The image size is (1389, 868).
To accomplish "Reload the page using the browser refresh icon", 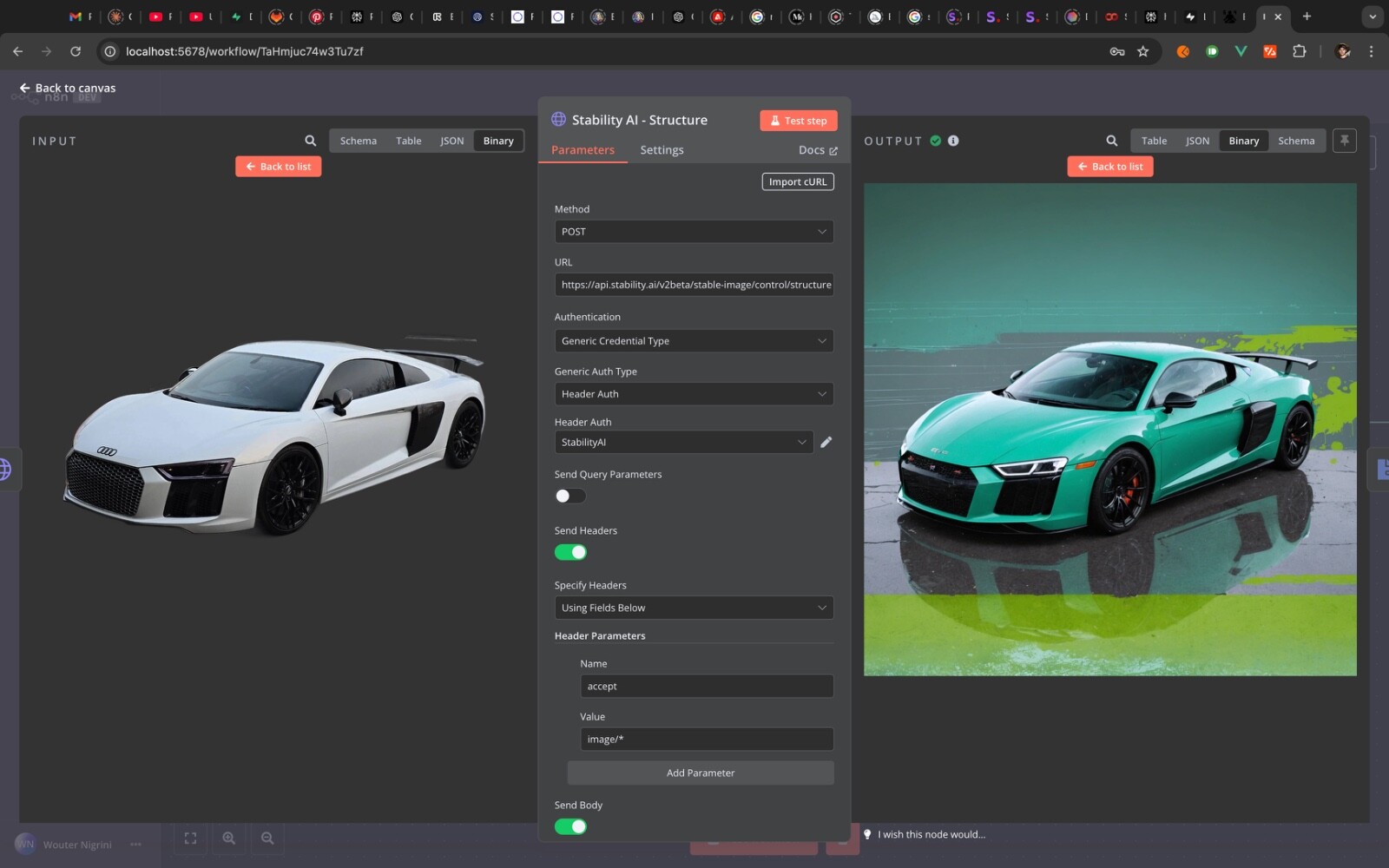I will tap(76, 51).
